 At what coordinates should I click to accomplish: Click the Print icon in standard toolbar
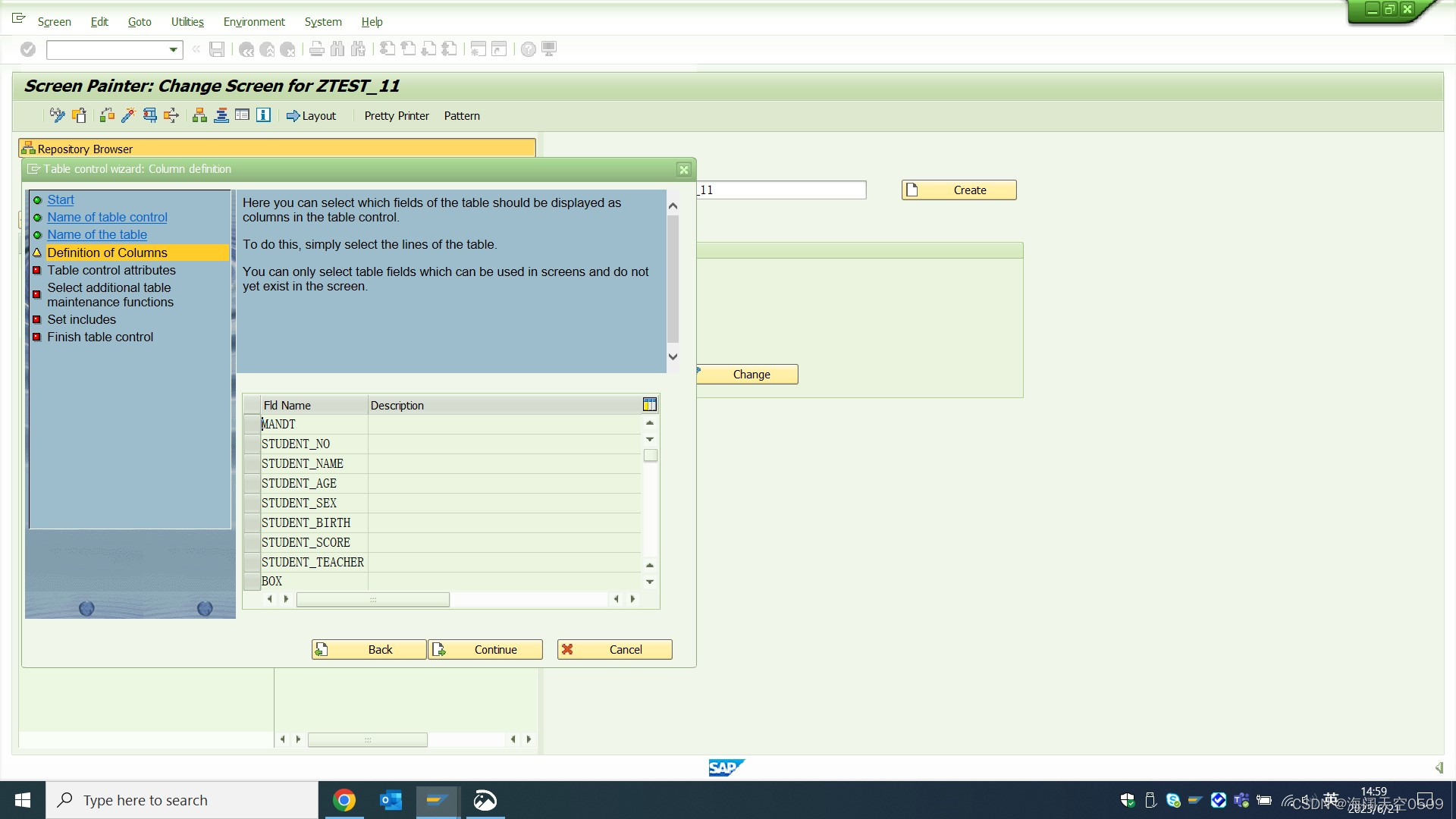(317, 49)
